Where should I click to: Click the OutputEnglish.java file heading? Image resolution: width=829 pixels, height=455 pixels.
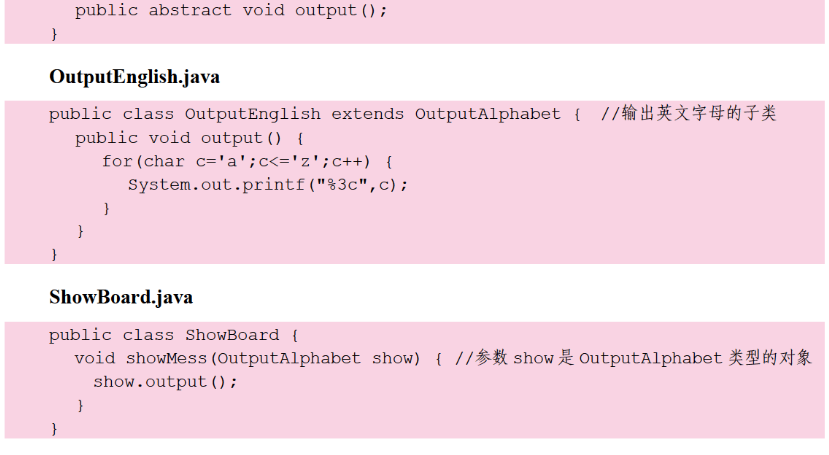coord(134,77)
